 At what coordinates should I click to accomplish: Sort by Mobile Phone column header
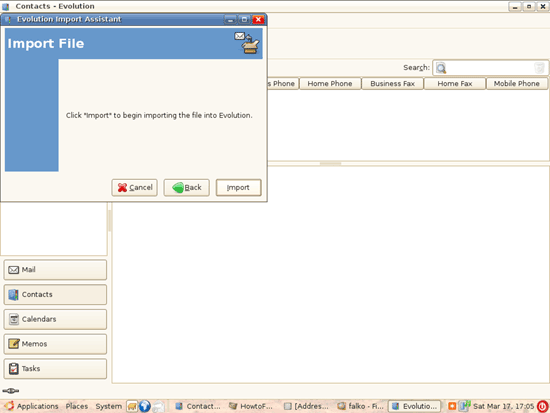517,84
